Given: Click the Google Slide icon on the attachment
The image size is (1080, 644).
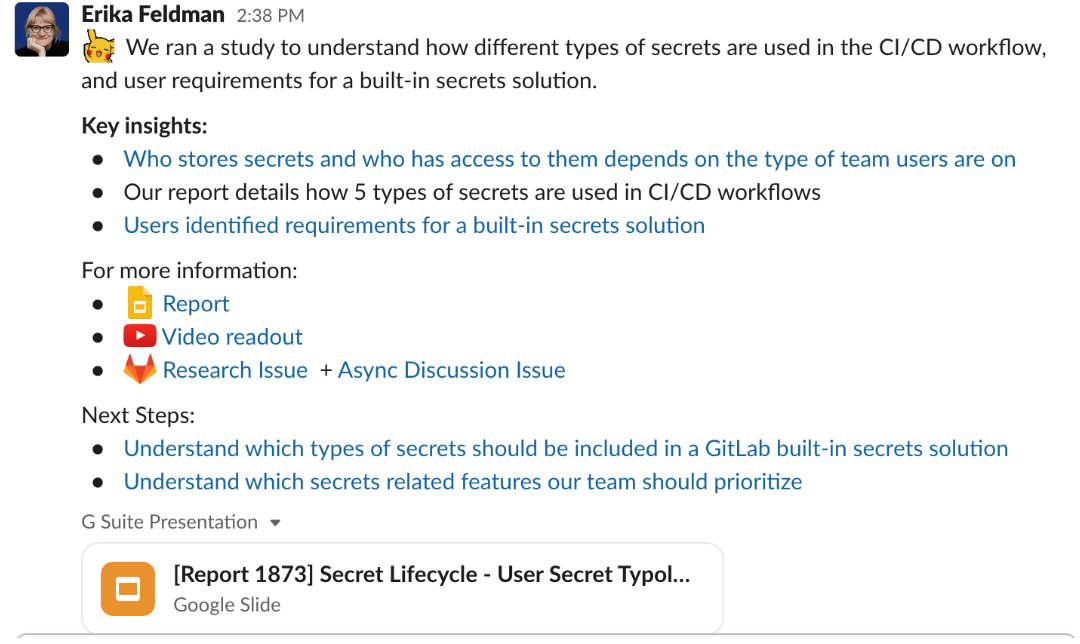Looking at the screenshot, I should click(126, 589).
